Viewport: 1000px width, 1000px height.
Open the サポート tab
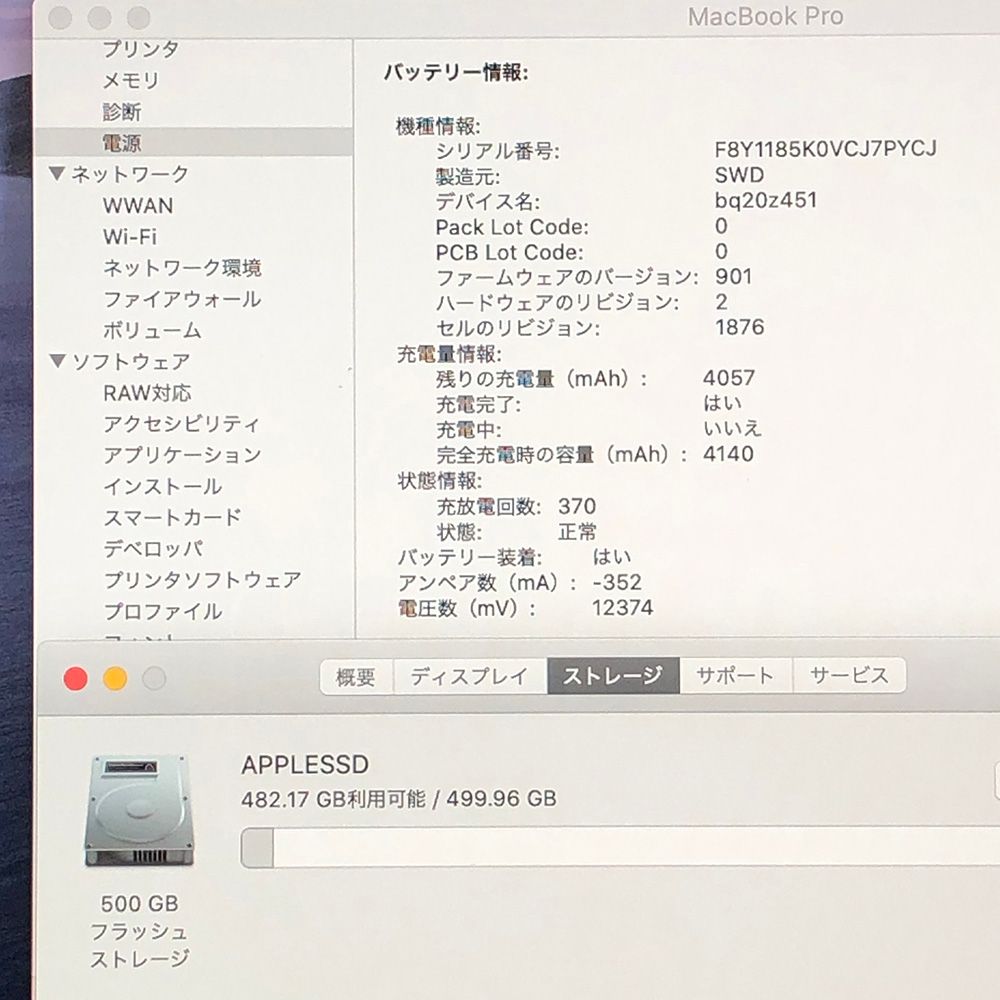735,676
